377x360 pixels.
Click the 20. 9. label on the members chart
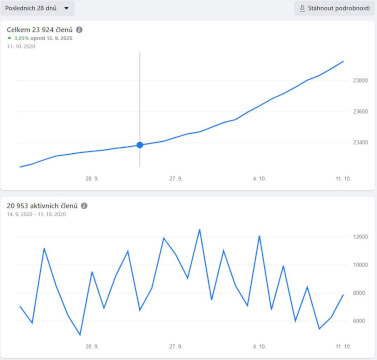(92, 179)
